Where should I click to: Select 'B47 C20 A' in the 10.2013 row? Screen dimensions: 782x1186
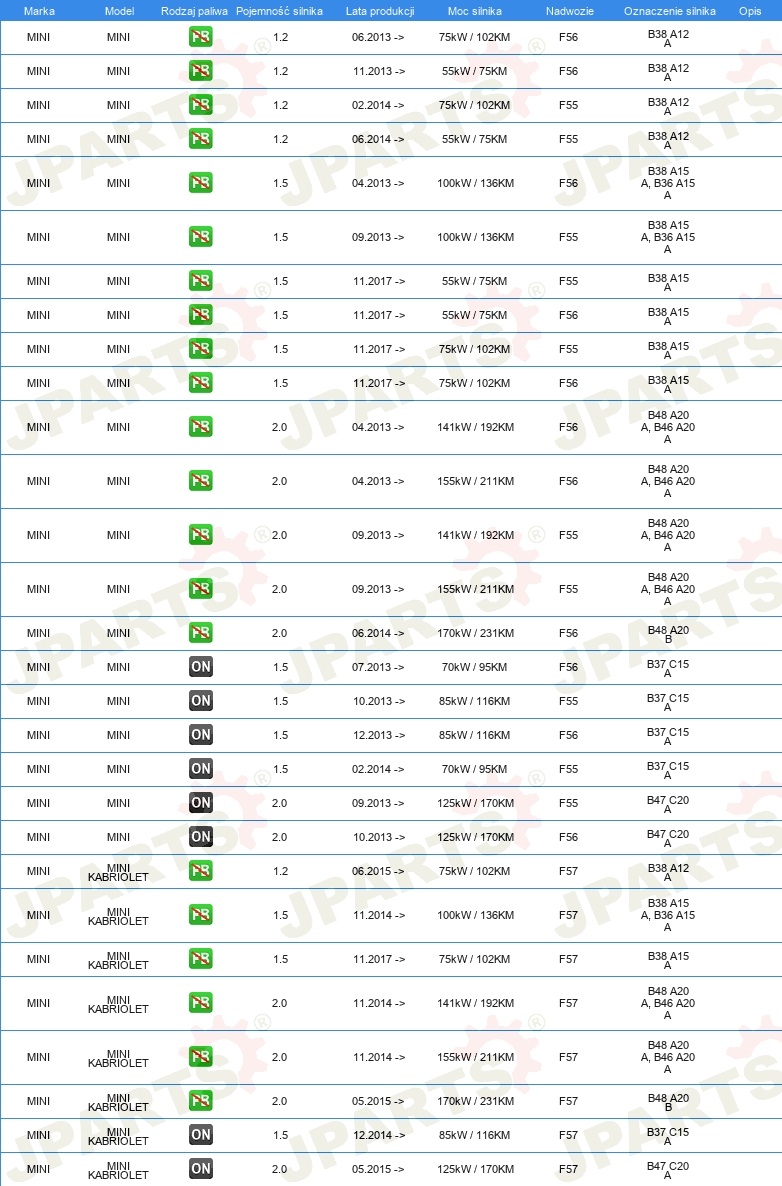pos(668,838)
